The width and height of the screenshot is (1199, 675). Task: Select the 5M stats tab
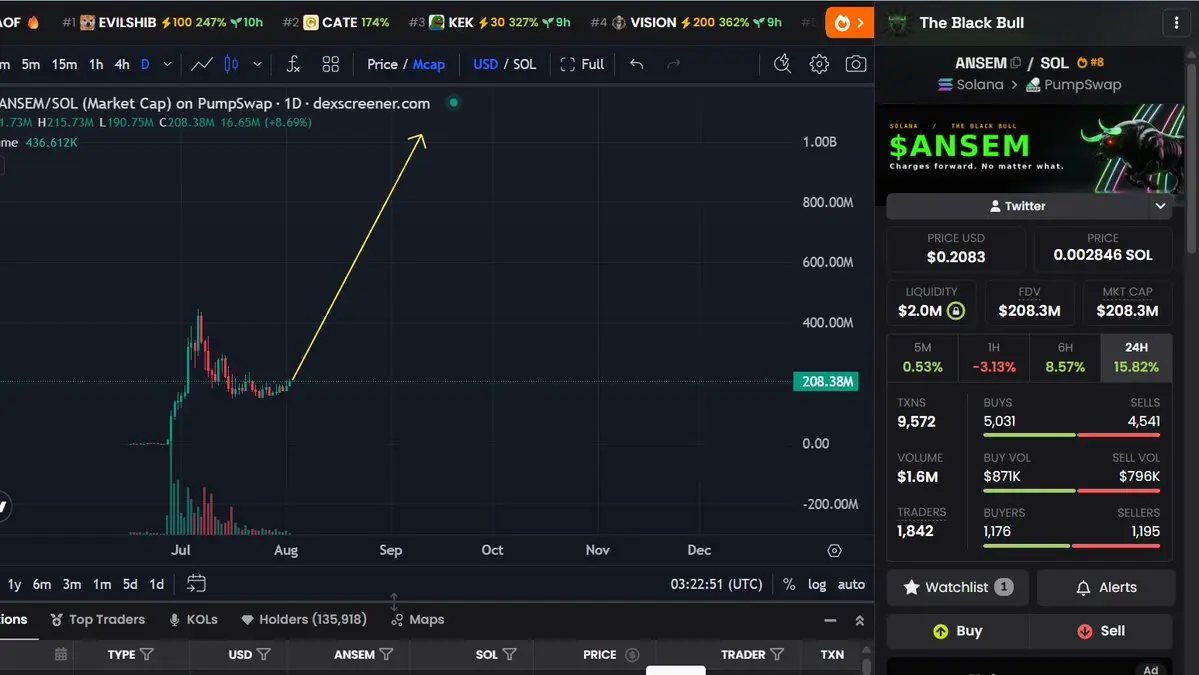922,357
